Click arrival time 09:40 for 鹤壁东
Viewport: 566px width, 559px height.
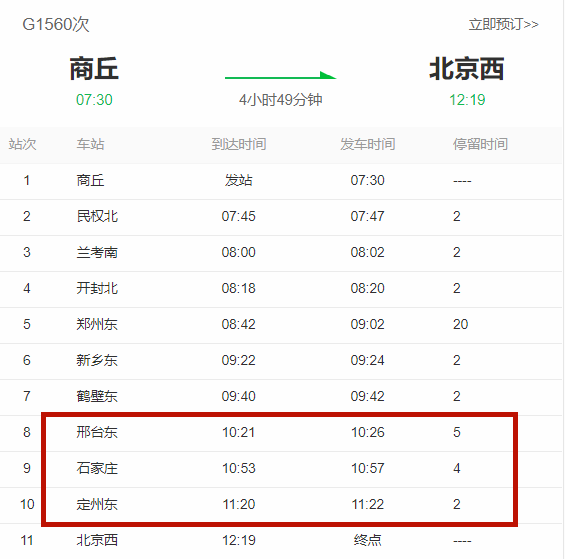[239, 396]
